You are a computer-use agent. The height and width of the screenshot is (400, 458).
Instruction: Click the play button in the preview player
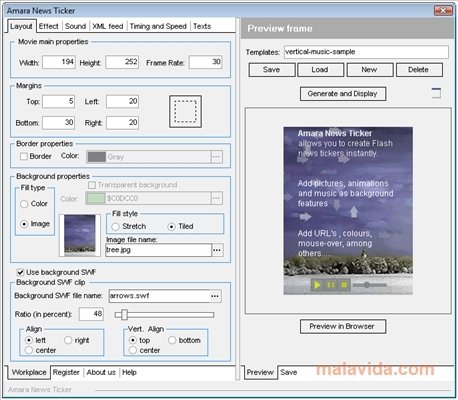(317, 285)
